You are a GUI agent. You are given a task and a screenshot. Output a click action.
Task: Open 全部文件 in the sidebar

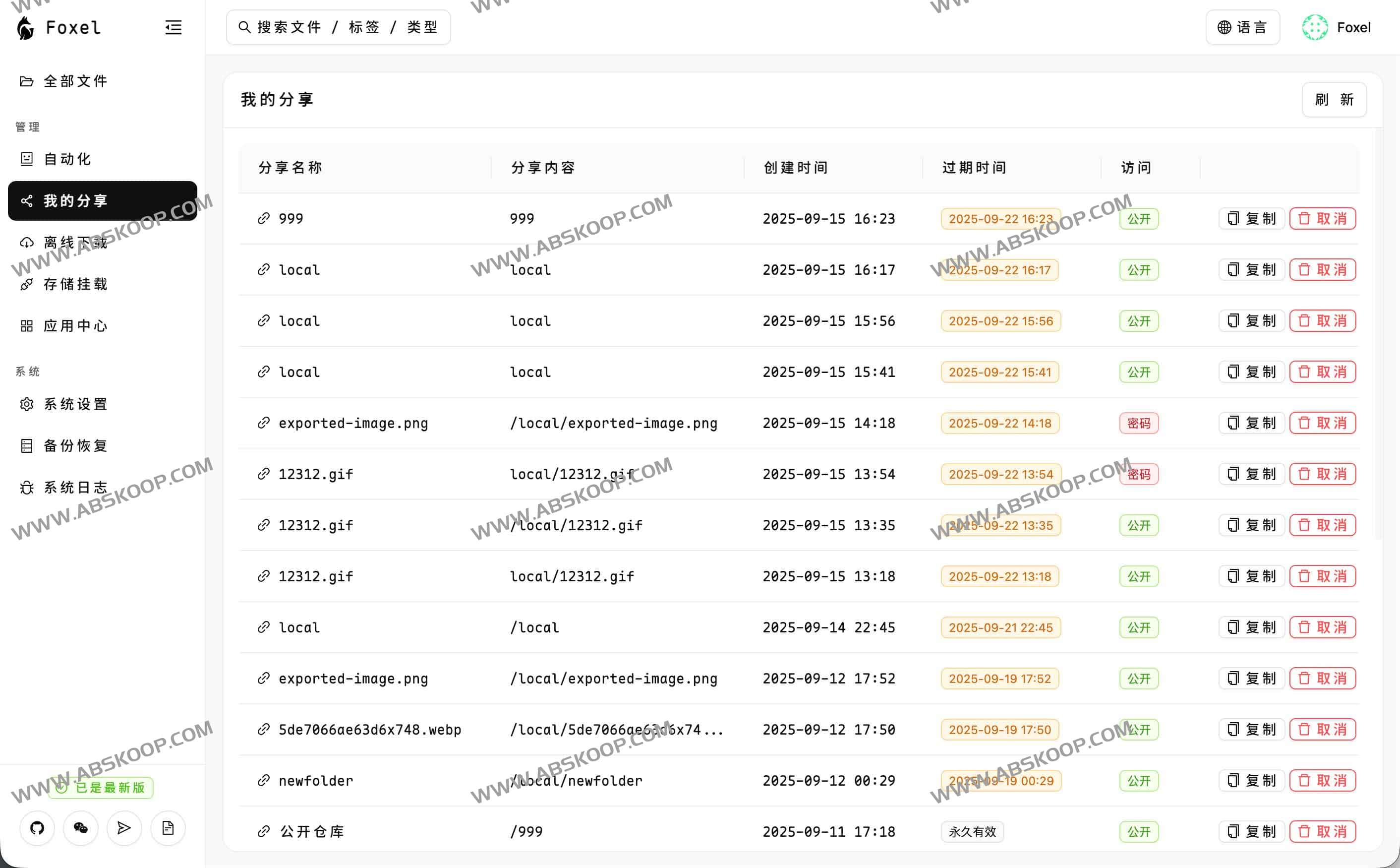[x=76, y=81]
